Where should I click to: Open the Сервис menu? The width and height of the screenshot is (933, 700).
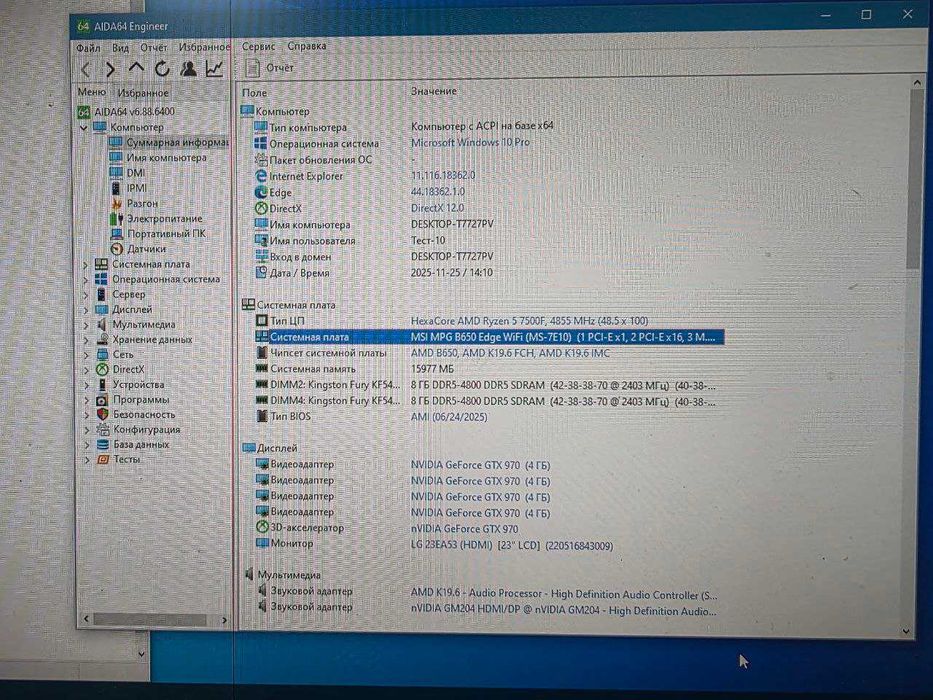(x=258, y=46)
